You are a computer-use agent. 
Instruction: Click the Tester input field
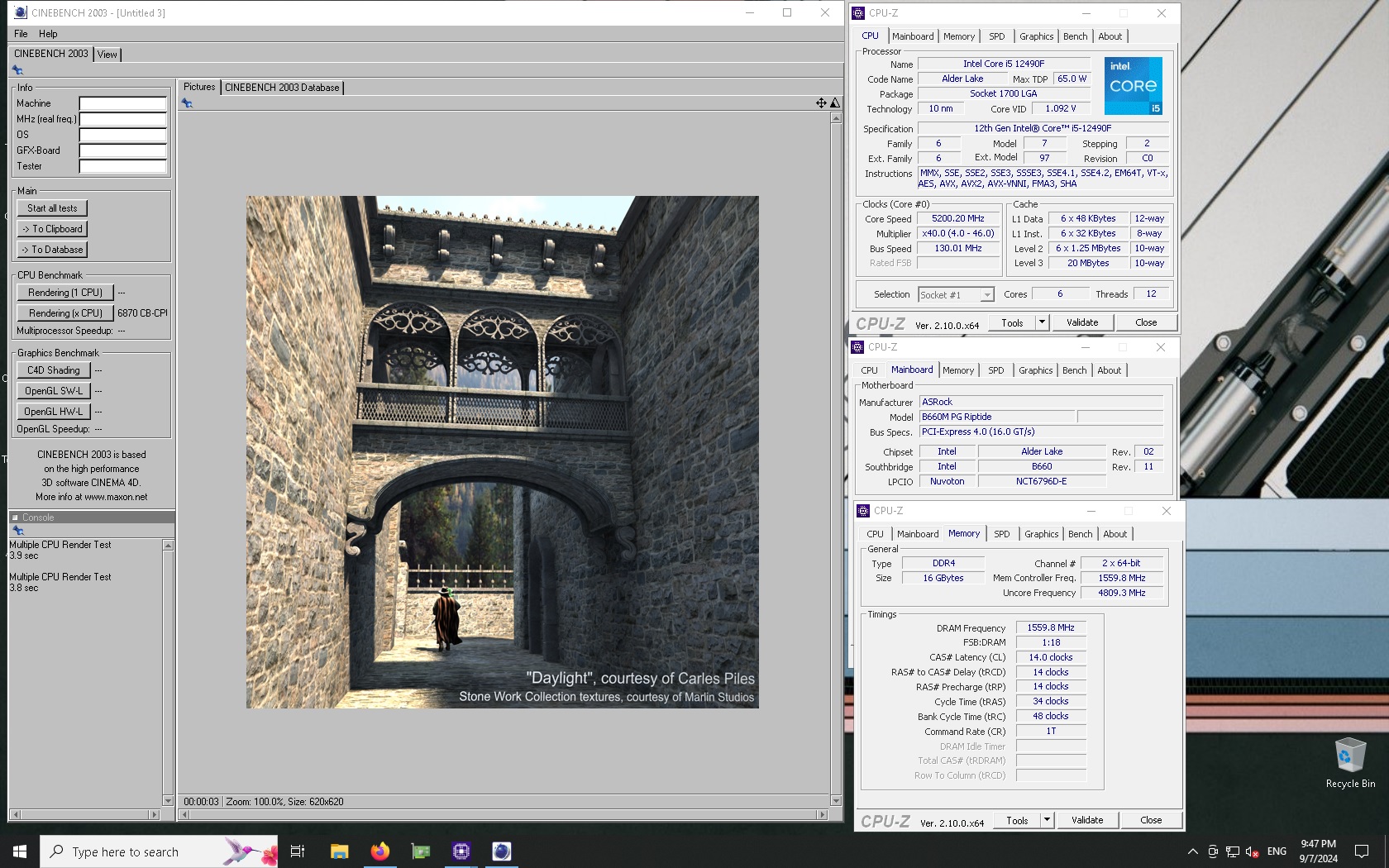pyautogui.click(x=123, y=166)
